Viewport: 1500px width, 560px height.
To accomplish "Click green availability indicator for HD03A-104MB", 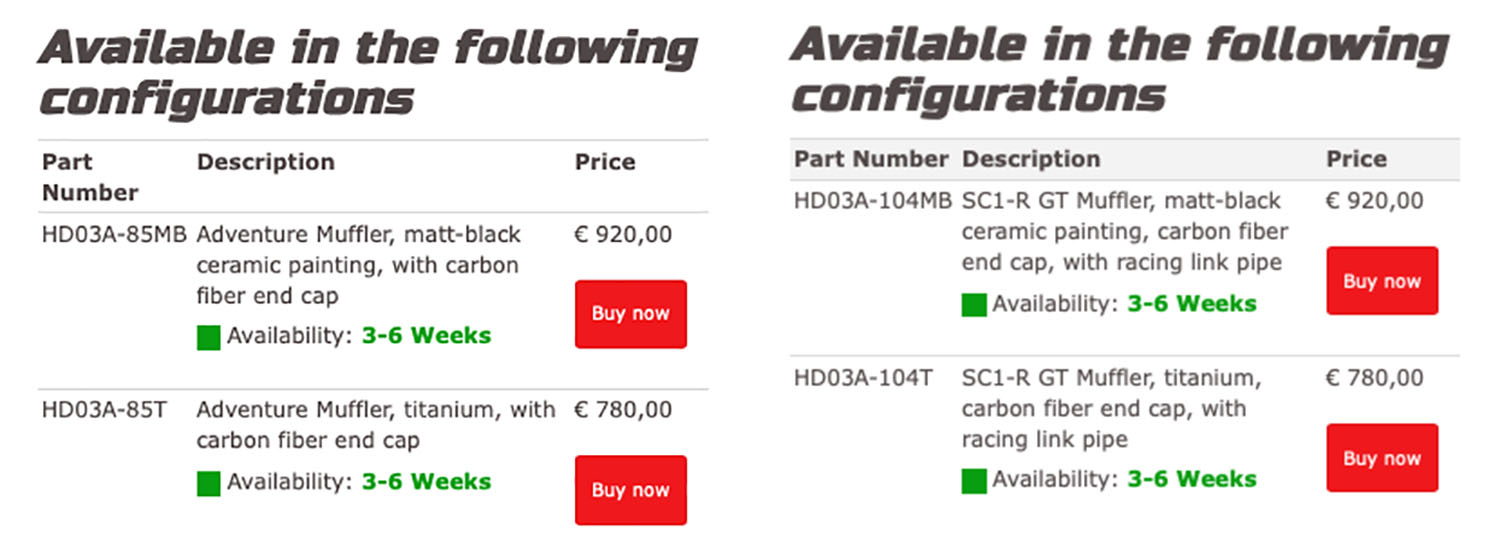I will (x=974, y=305).
